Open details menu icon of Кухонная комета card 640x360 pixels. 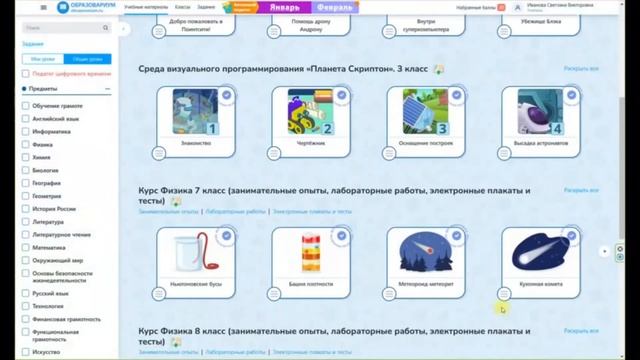pos(504,294)
